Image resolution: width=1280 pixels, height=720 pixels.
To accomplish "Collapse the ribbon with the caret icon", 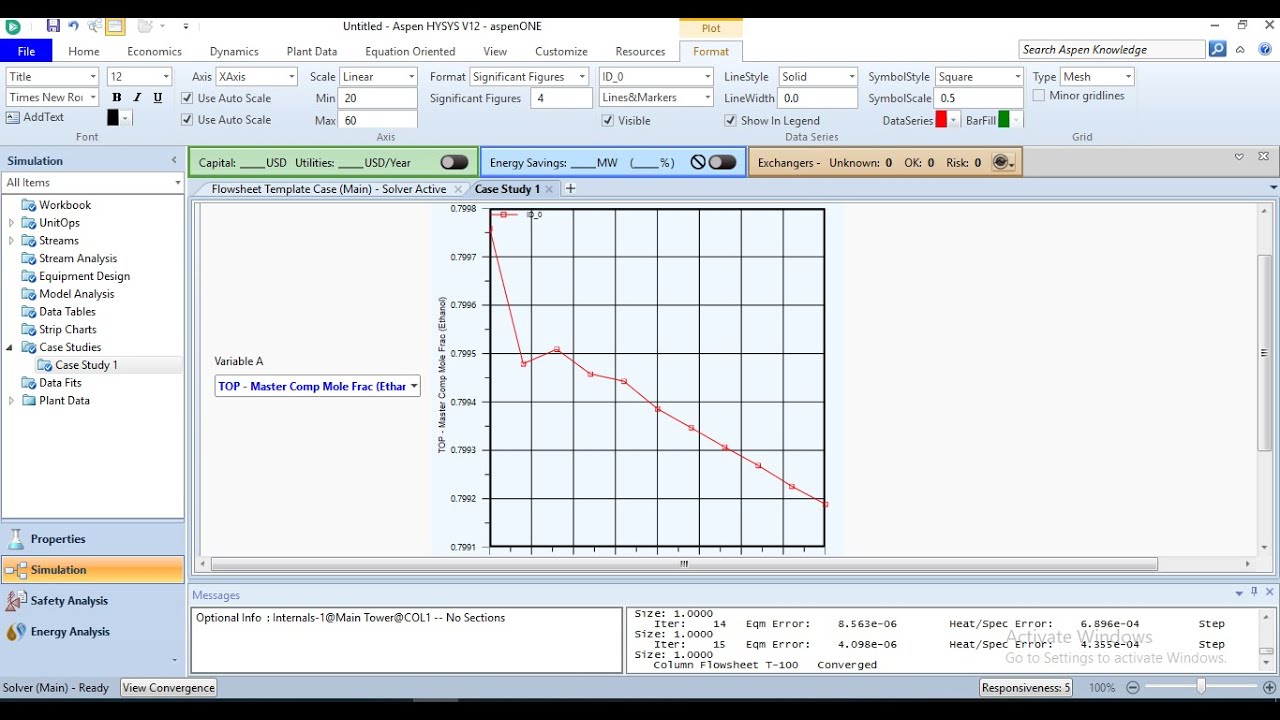I will click(1240, 50).
